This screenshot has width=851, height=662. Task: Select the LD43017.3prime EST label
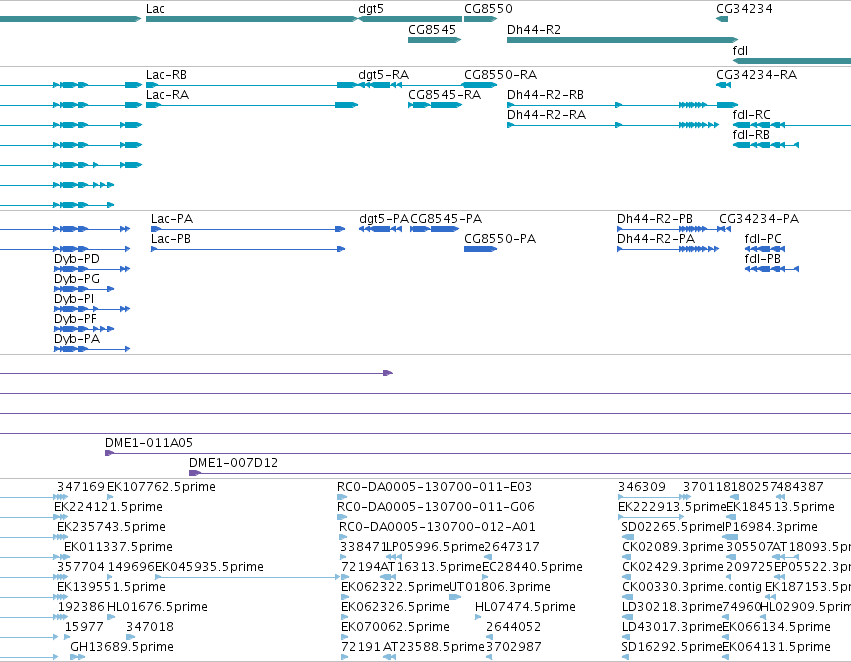tap(672, 627)
